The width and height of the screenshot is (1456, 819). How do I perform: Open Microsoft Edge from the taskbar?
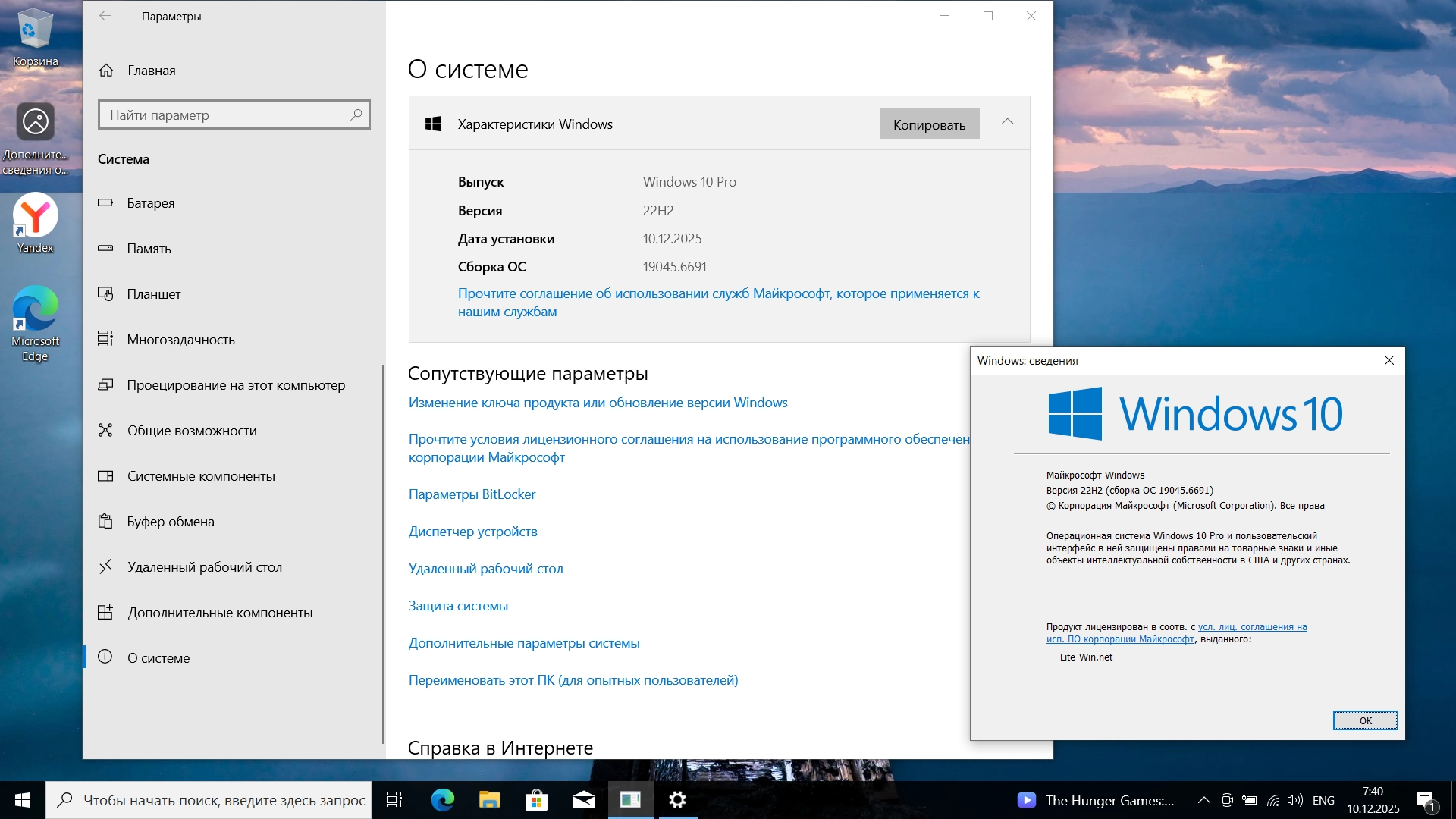coord(443,800)
